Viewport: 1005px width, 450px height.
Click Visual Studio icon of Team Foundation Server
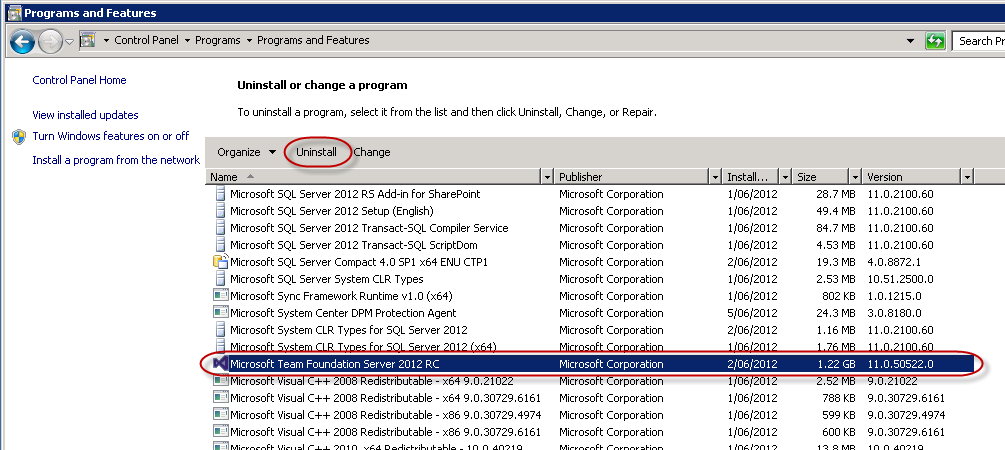[x=220, y=364]
